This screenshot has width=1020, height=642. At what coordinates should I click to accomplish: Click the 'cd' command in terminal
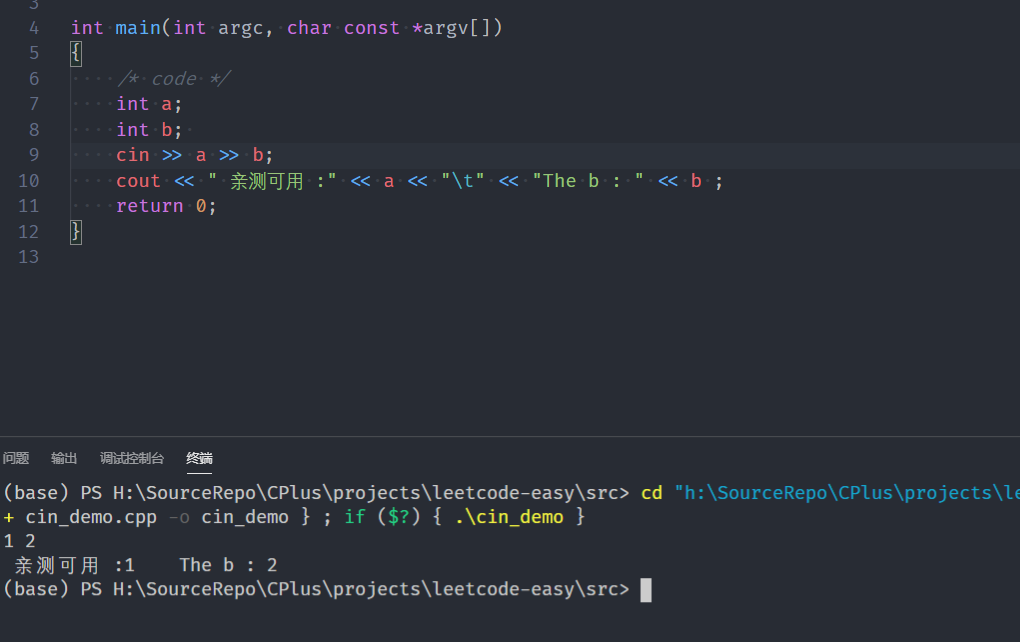click(x=651, y=493)
